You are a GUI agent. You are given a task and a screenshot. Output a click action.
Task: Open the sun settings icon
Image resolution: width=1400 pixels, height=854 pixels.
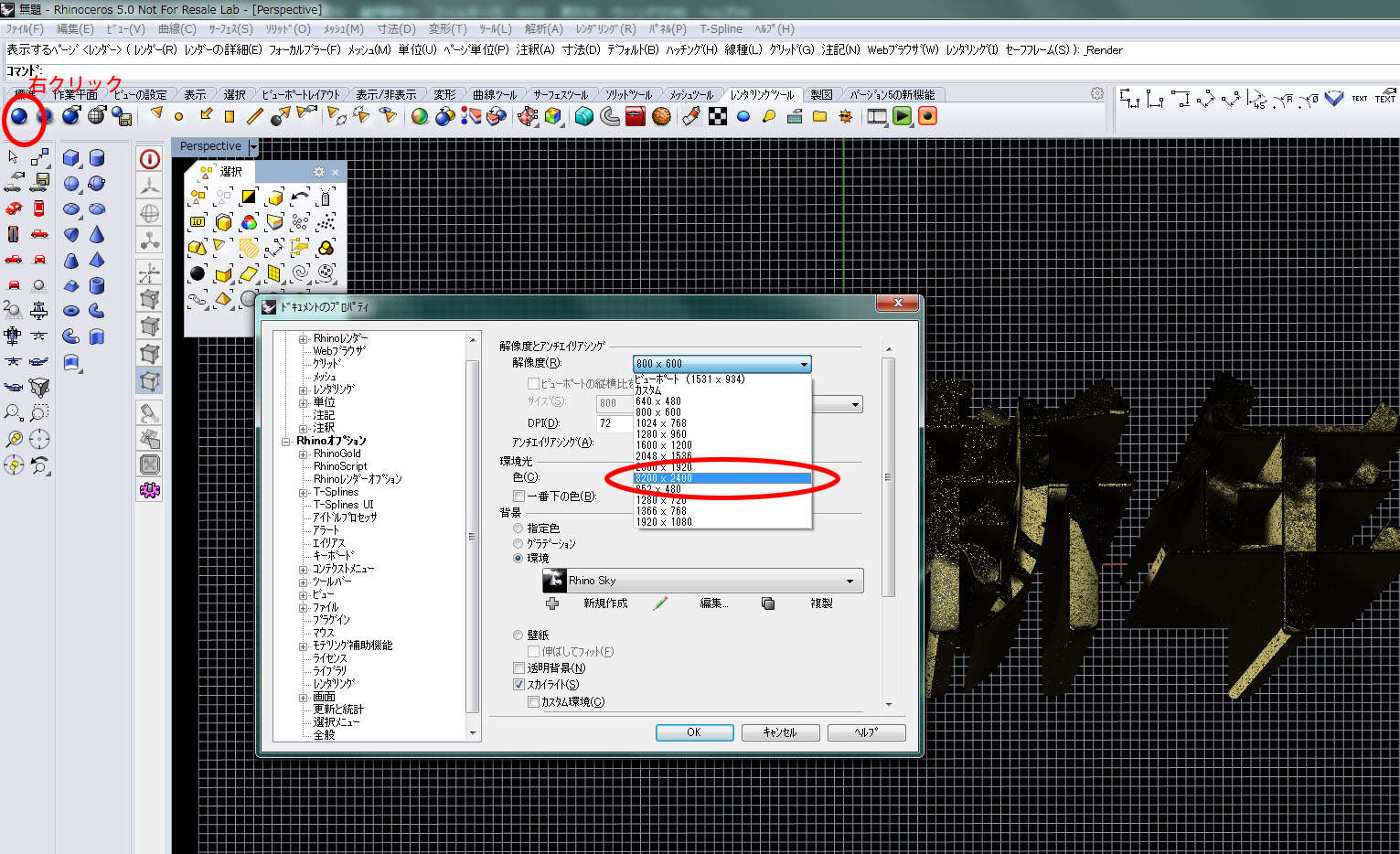point(846,116)
